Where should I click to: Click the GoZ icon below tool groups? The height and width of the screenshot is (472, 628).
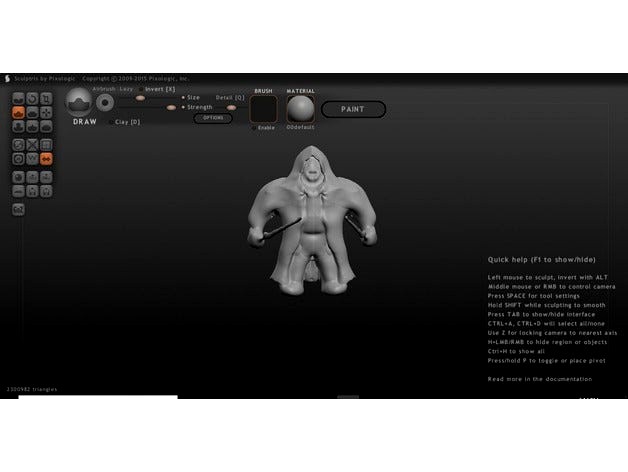pos(18,209)
